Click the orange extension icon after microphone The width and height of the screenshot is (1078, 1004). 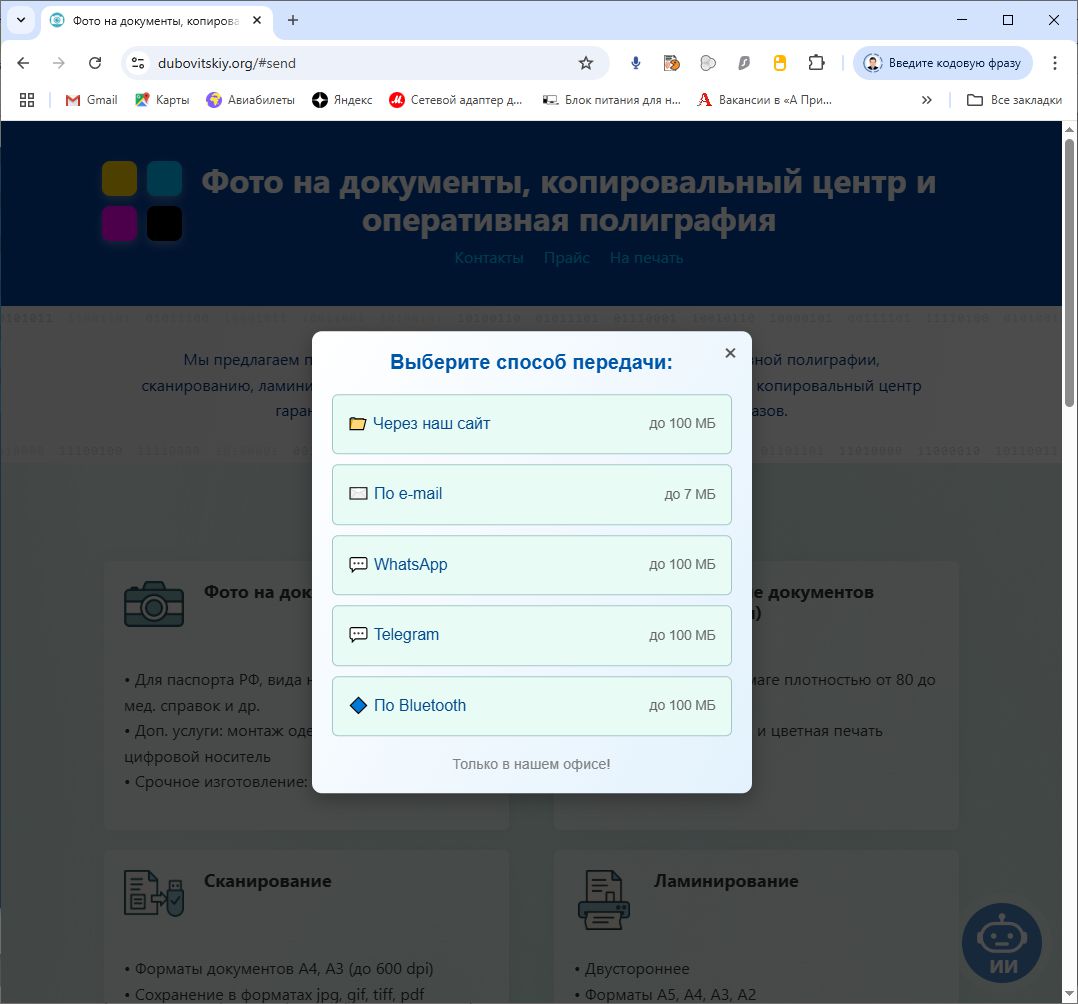point(672,63)
